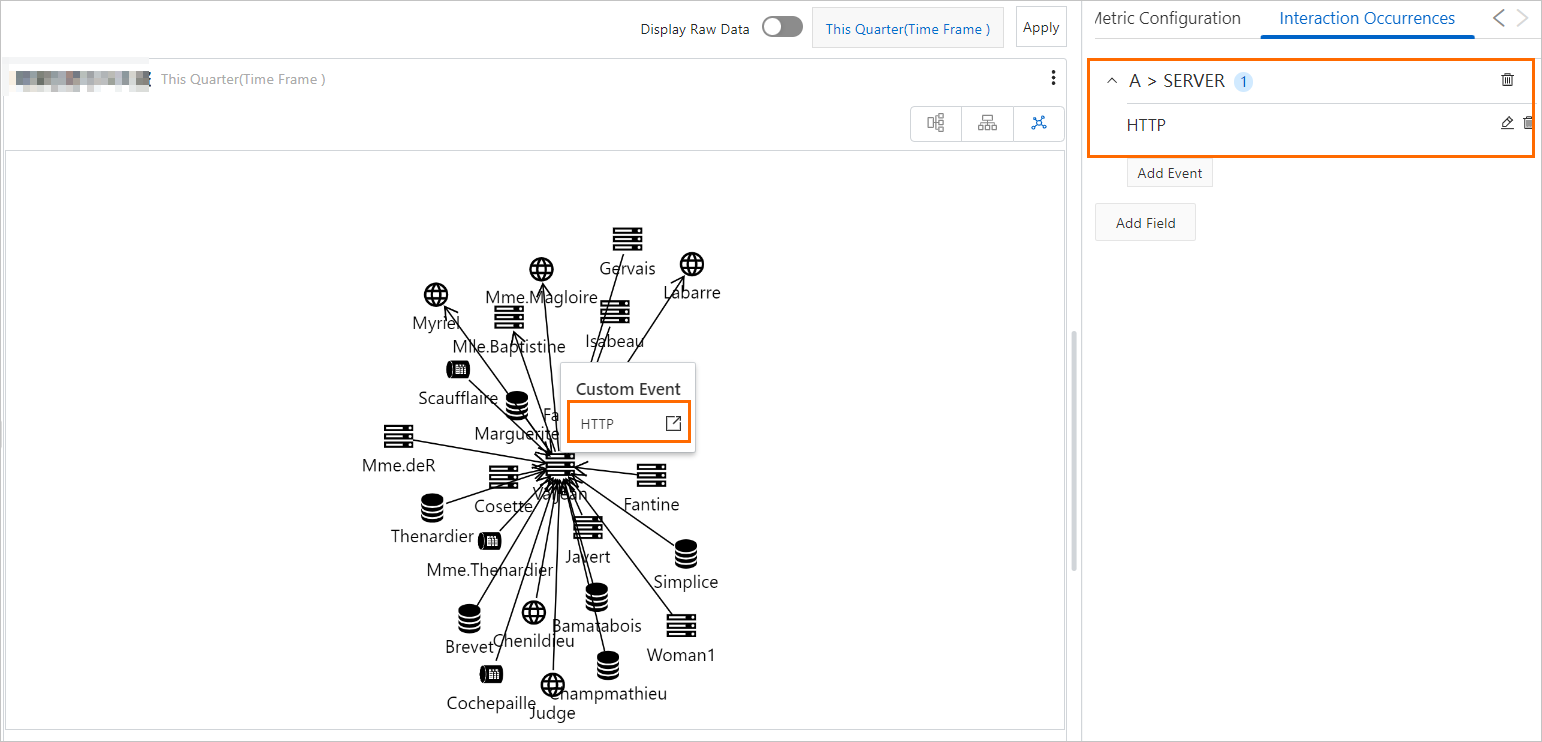
Task: Select the central Valjean server node
Action: [560, 466]
